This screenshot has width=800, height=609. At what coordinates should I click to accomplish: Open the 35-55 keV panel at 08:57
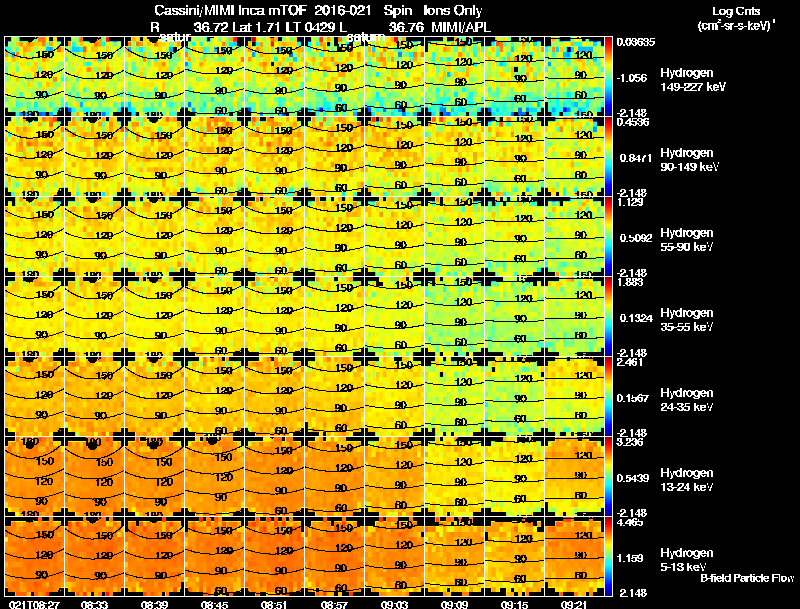coord(334,316)
